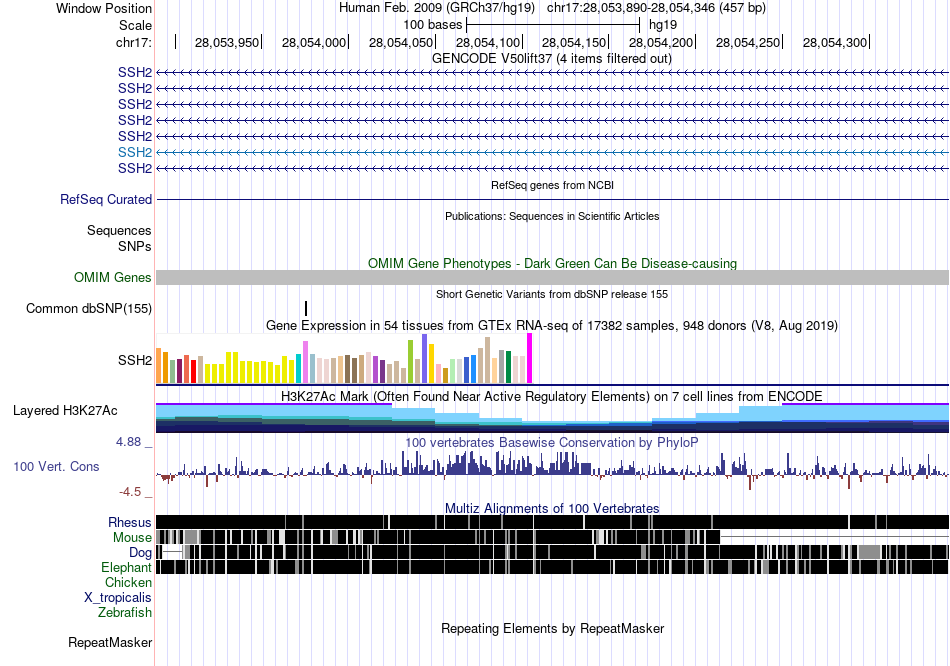Image resolution: width=950 pixels, height=666 pixels.
Task: Click 100 vertebrates Basewise Conservation title
Action: point(551,443)
